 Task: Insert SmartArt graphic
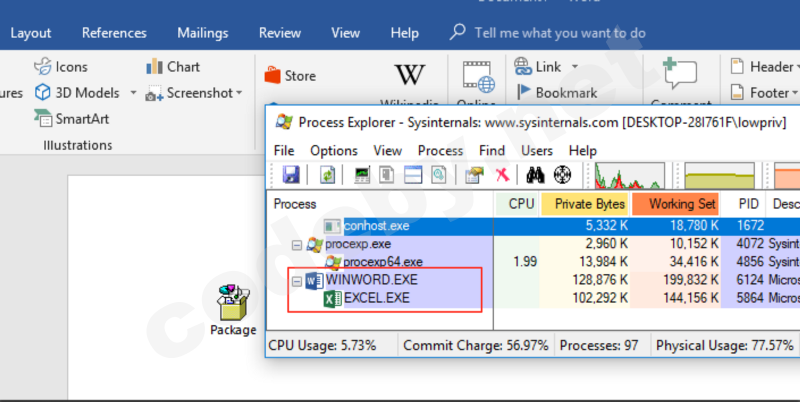pyautogui.click(x=71, y=119)
